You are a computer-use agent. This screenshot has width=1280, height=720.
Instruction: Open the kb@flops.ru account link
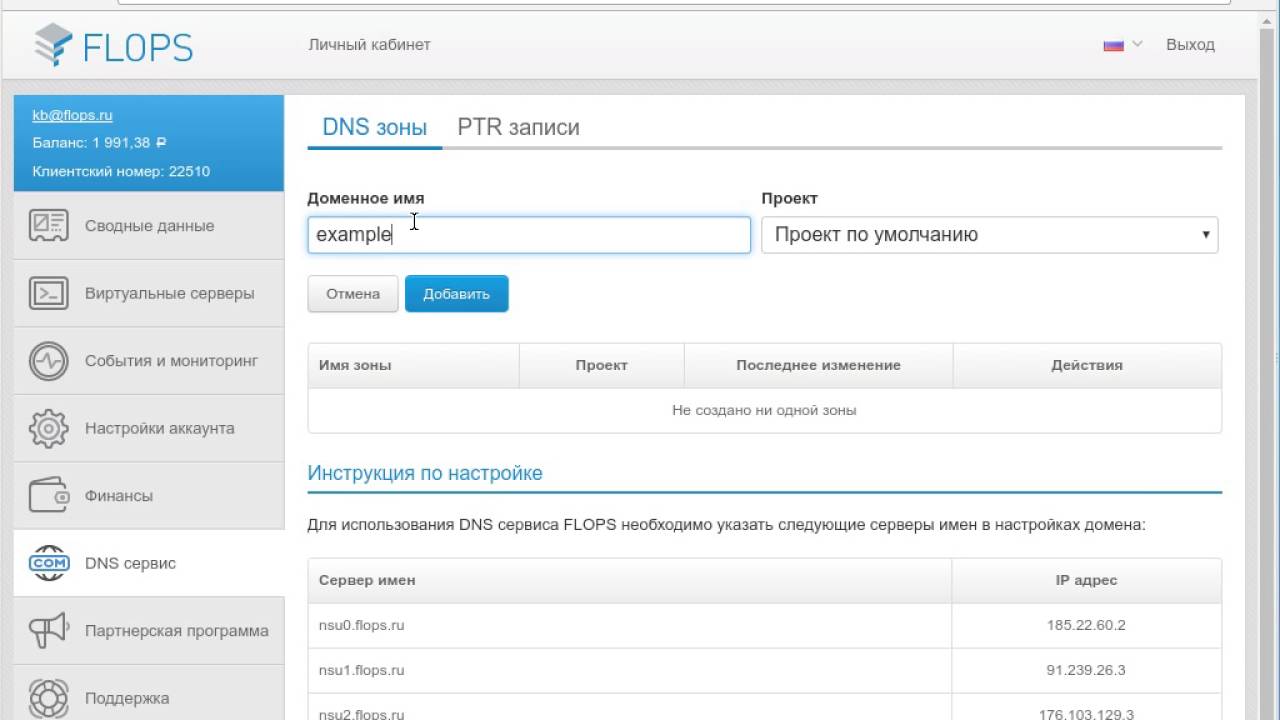(72, 115)
